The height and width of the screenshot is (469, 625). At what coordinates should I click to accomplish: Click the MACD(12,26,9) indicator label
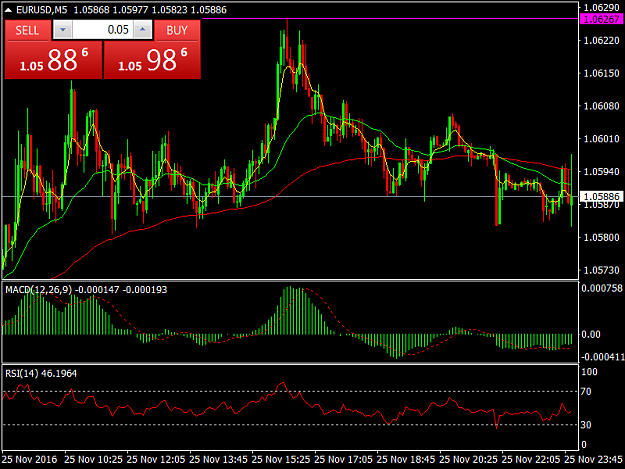[39, 290]
